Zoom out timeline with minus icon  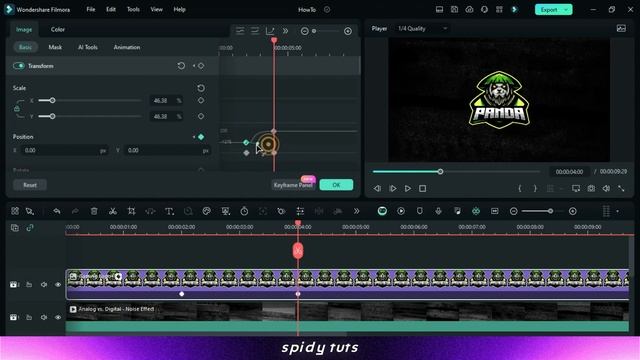513,211
